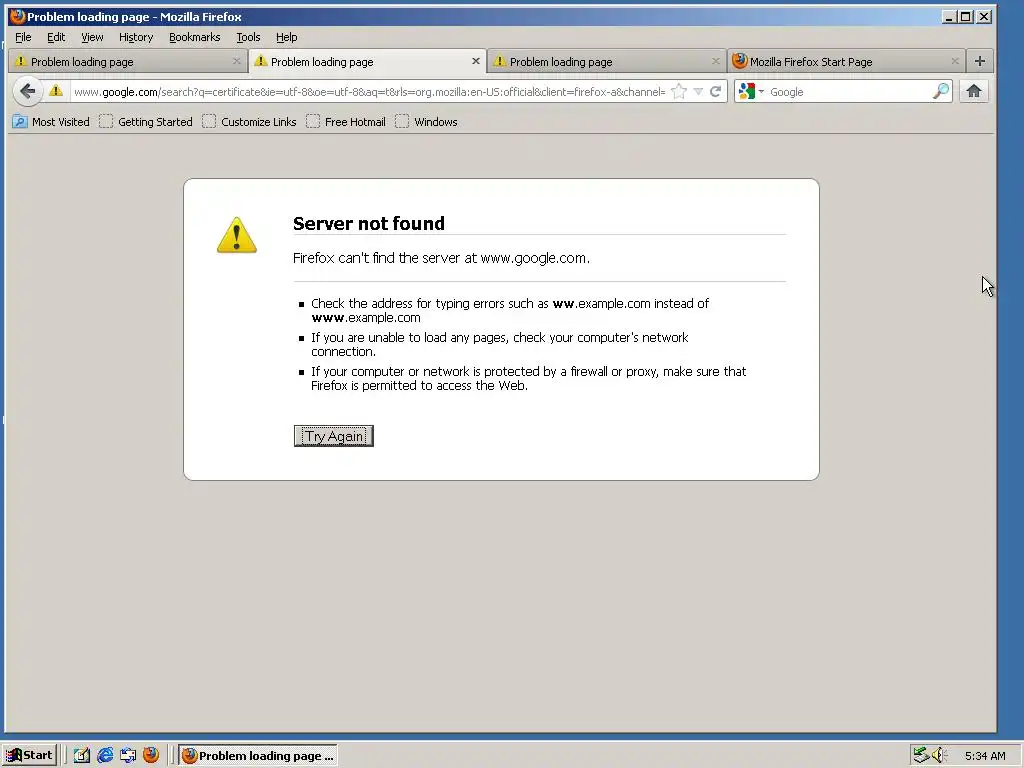Screen dimensions: 1024x768
Task: Reload the current page
Action: point(716,91)
